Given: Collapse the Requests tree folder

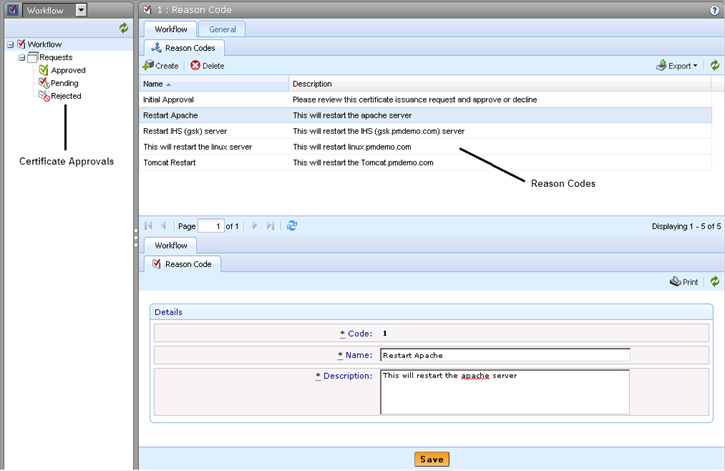Looking at the screenshot, I should (x=21, y=58).
